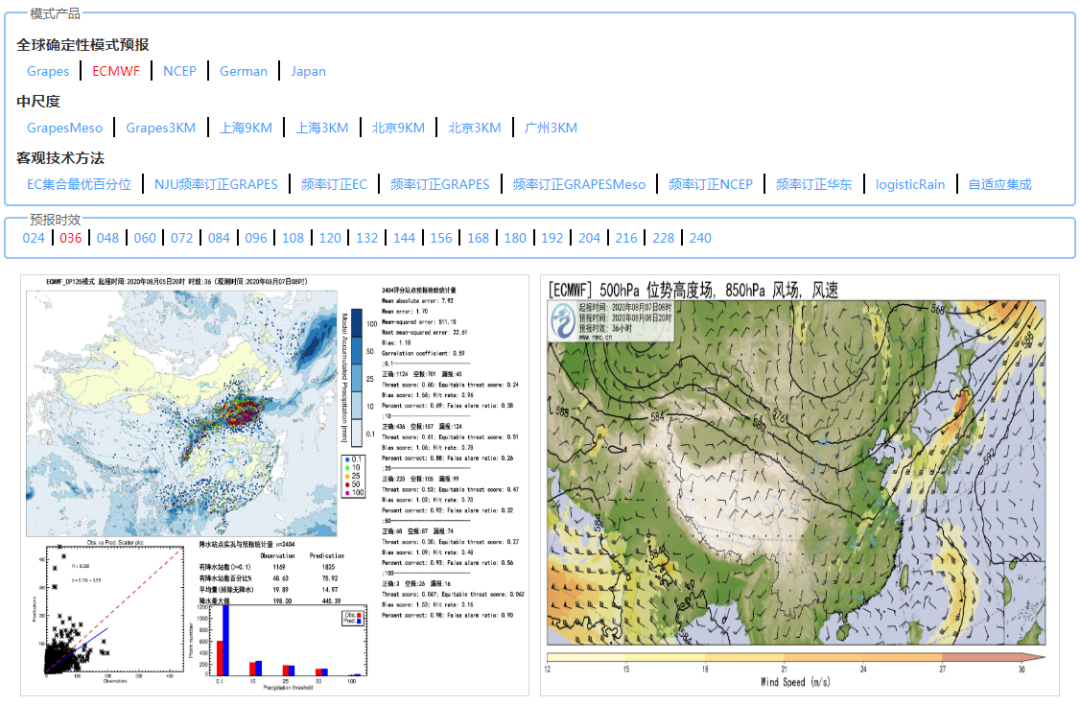Switch forecast lead time to 084
The width and height of the screenshot is (1080, 705).
click(x=219, y=238)
